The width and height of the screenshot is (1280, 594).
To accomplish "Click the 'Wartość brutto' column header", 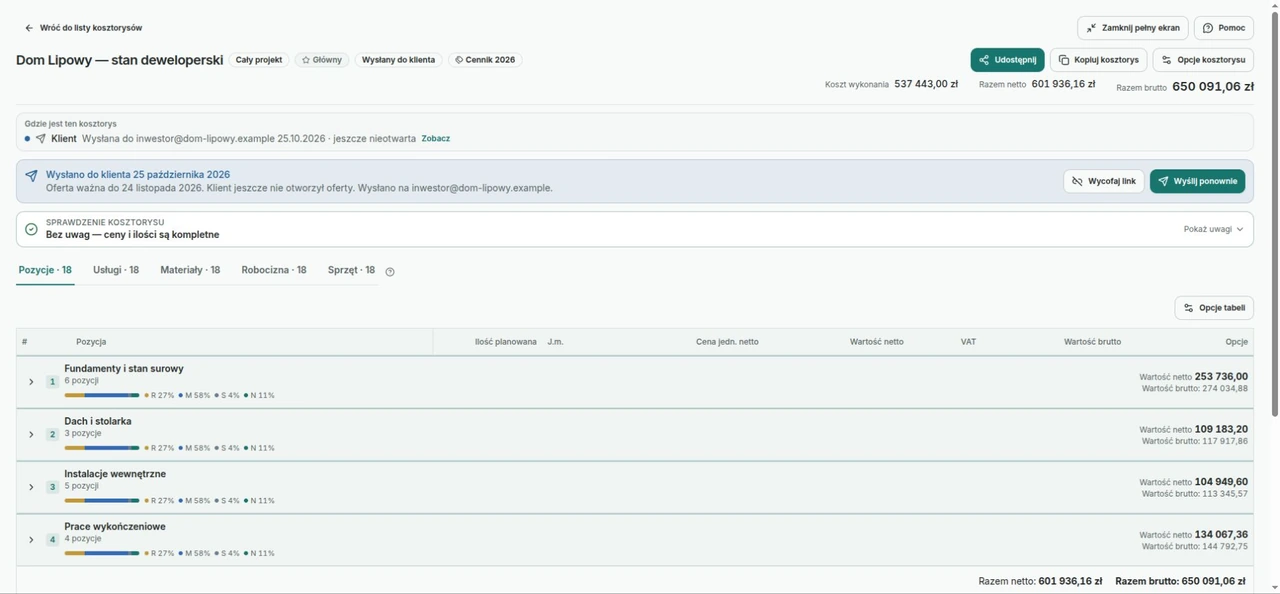I will coord(1092,342).
